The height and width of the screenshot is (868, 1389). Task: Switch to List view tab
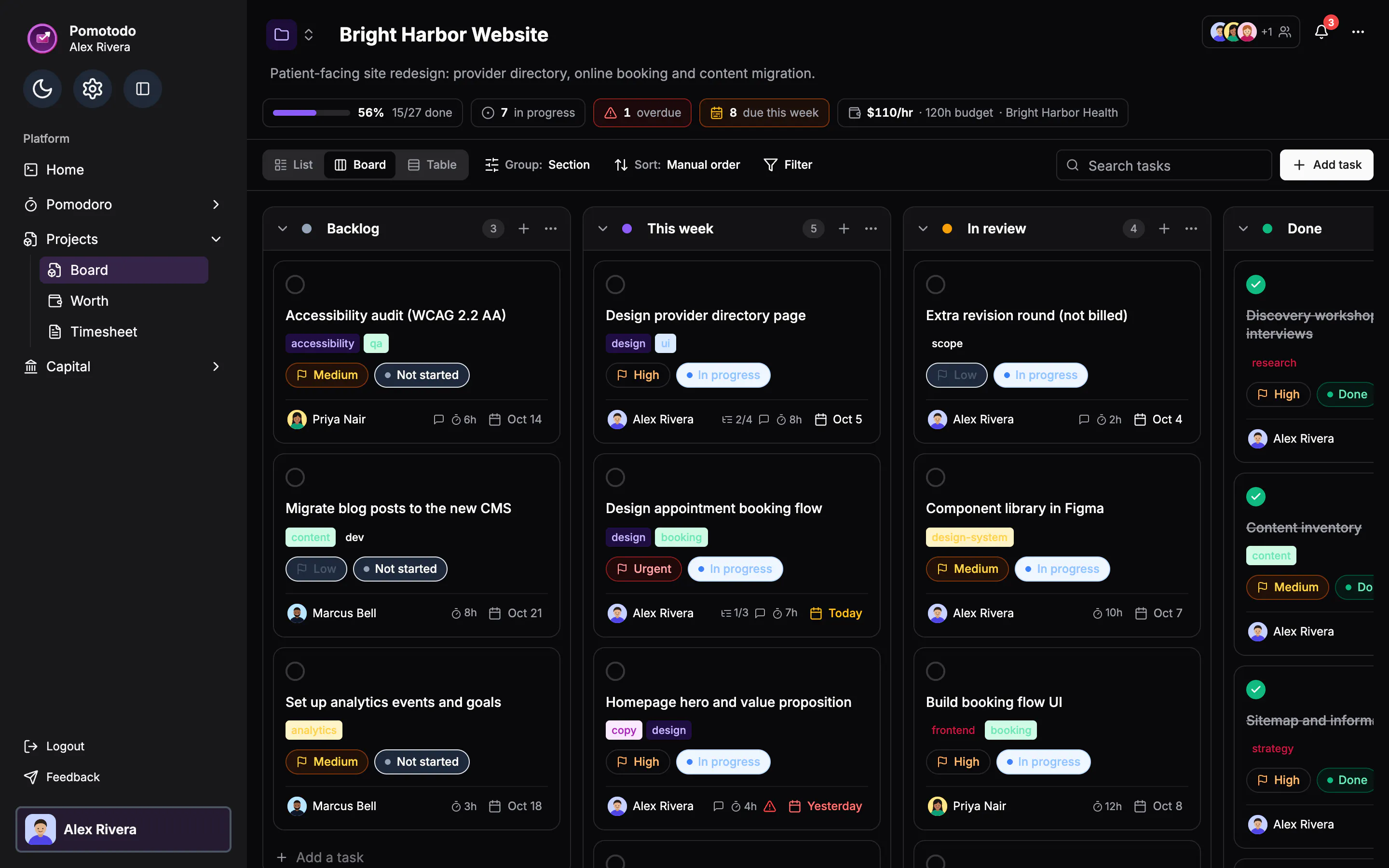[293, 165]
